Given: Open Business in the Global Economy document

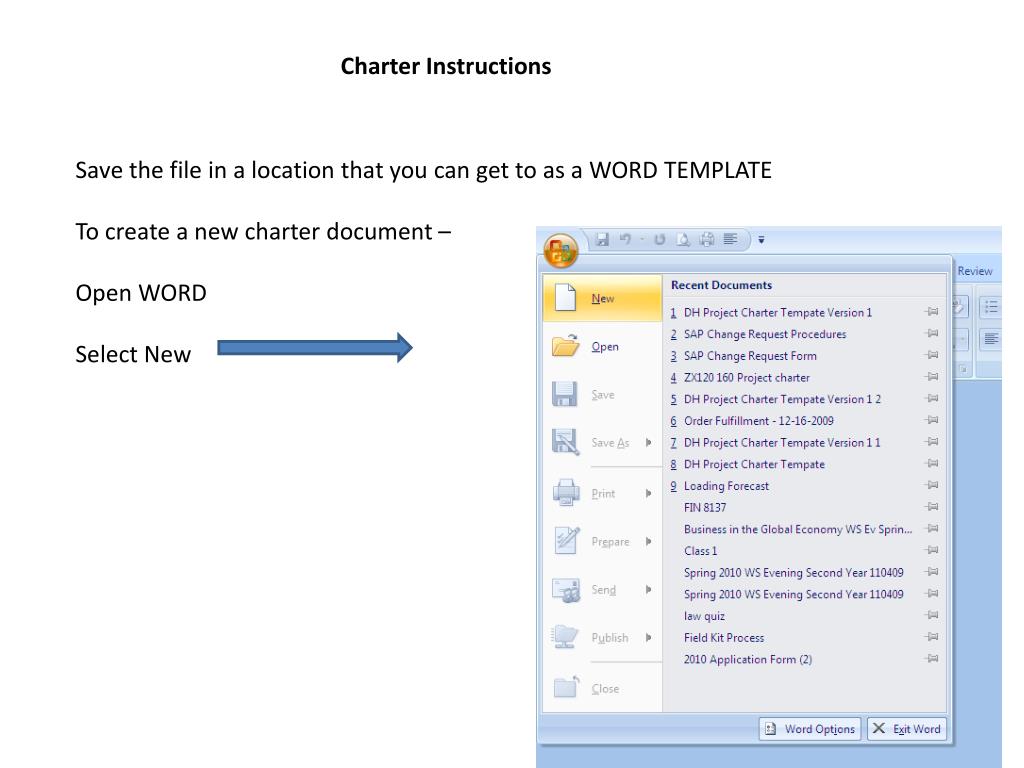Looking at the screenshot, I should point(798,529).
